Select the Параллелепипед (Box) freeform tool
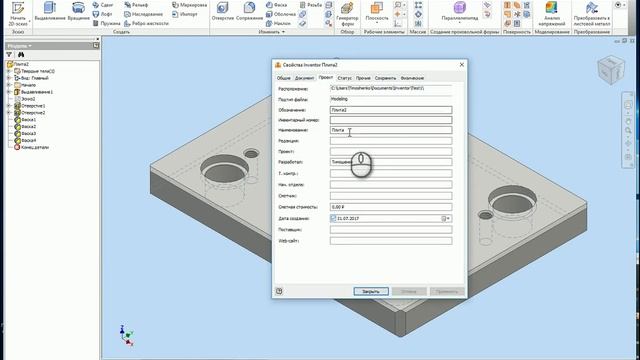The image size is (640, 360). click(460, 12)
